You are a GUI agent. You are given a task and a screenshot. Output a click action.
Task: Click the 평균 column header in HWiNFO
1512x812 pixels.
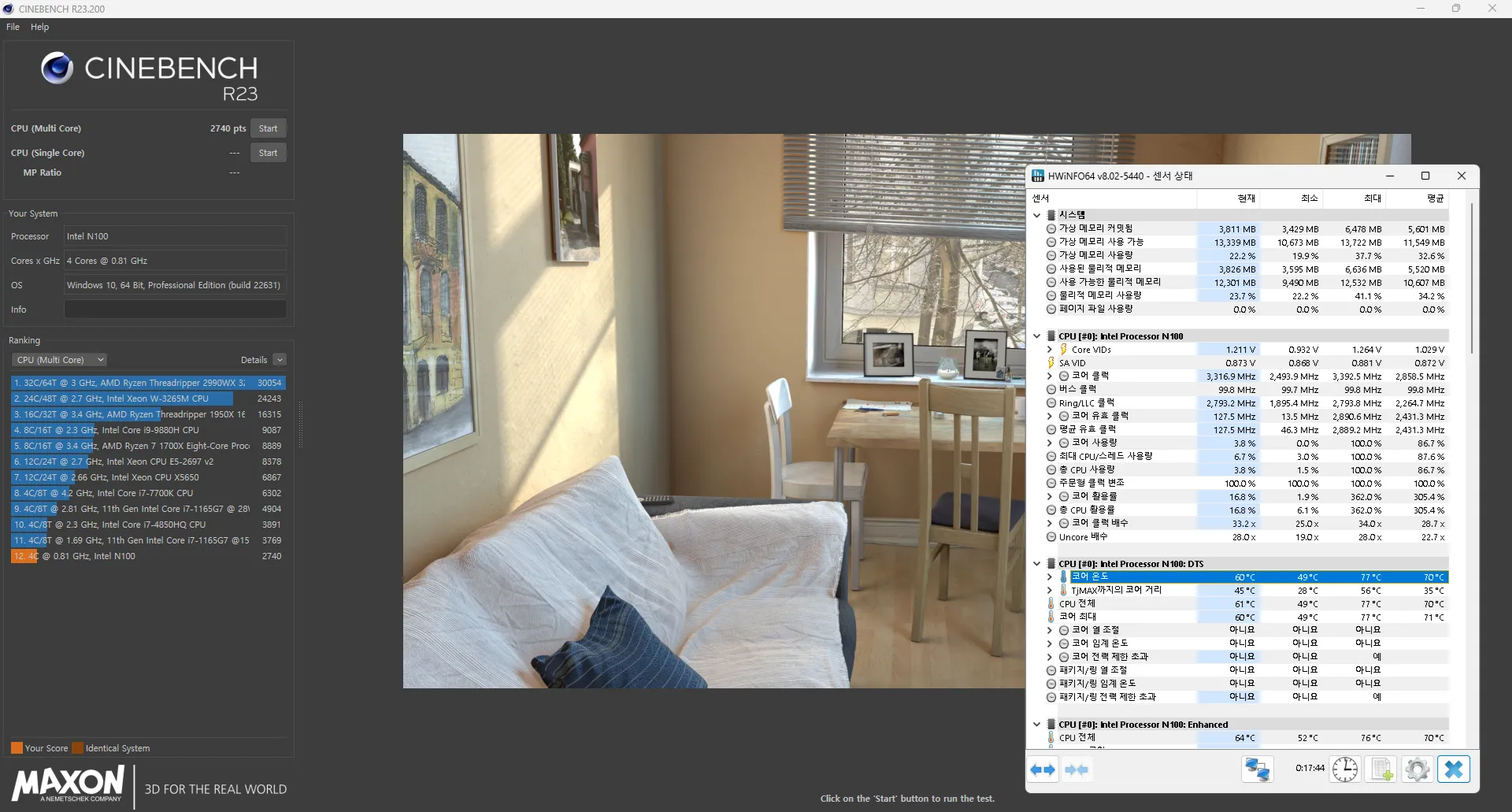(x=1417, y=198)
